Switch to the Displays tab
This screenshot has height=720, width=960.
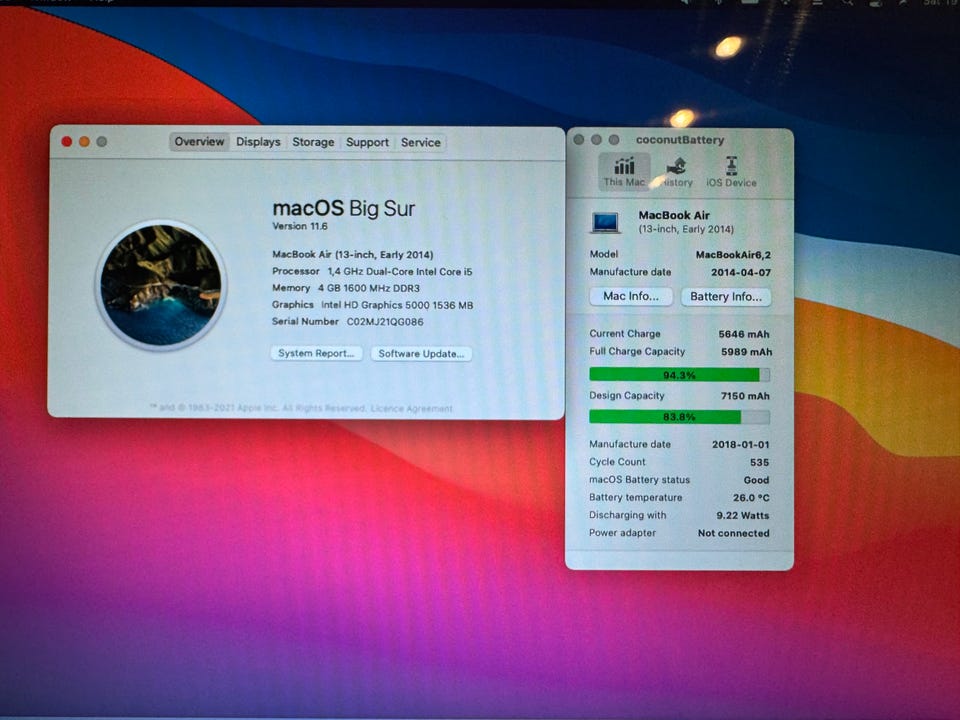[x=258, y=141]
